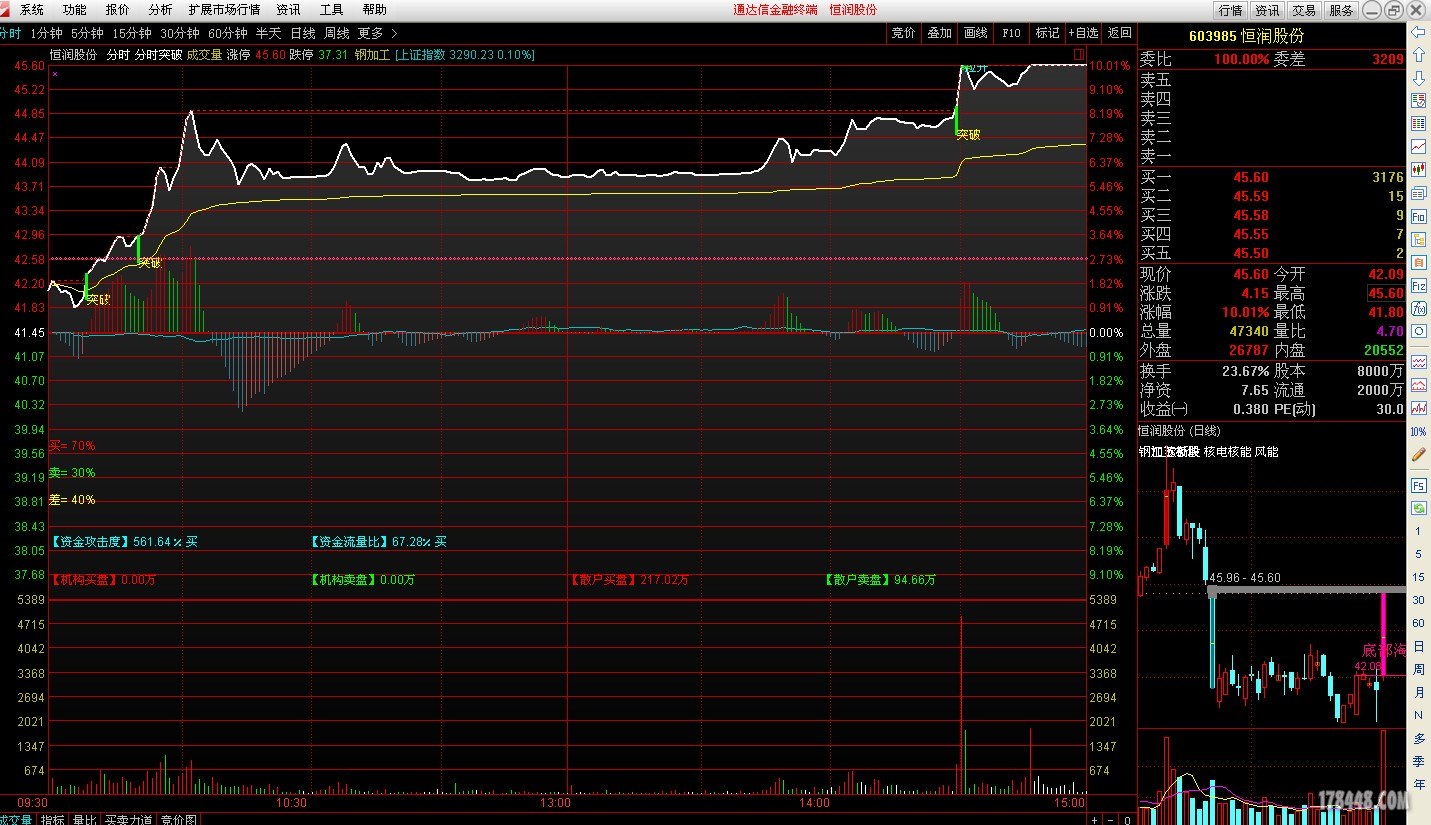Switch to the 1分钟 period tab
Screen dimensions: 1431x825
tap(46, 33)
